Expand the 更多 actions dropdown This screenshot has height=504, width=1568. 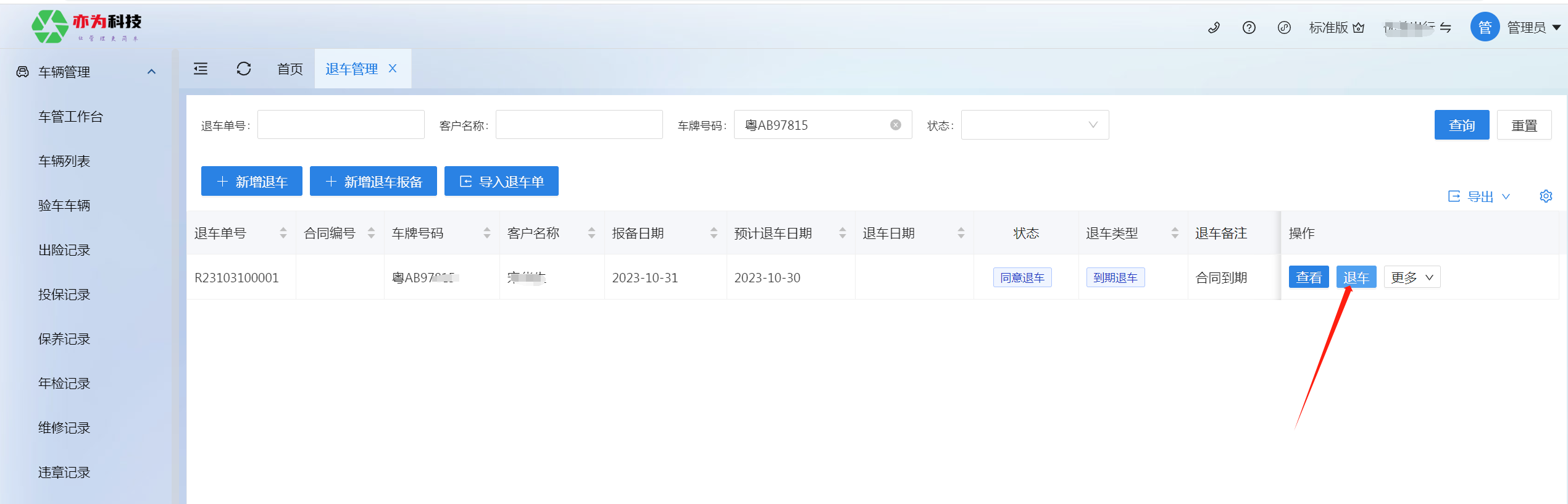1412,277
